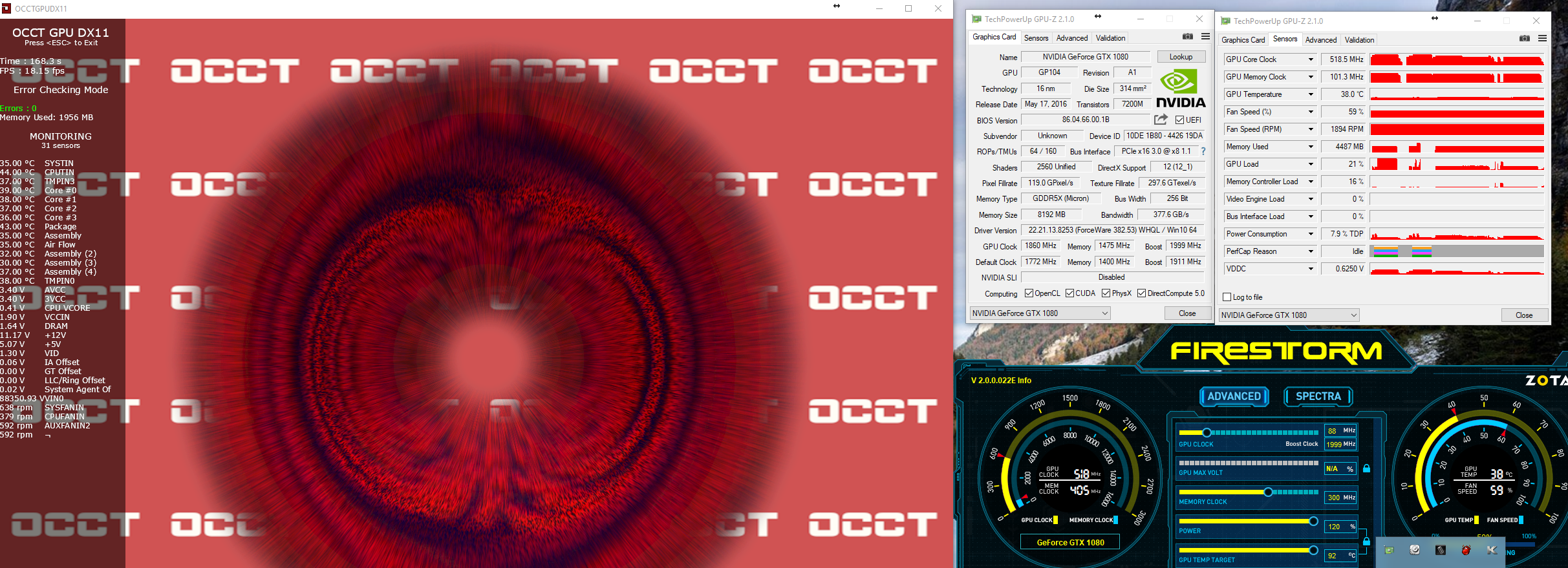Open the GPU Memory Clock sensor dropdown

[1311, 77]
